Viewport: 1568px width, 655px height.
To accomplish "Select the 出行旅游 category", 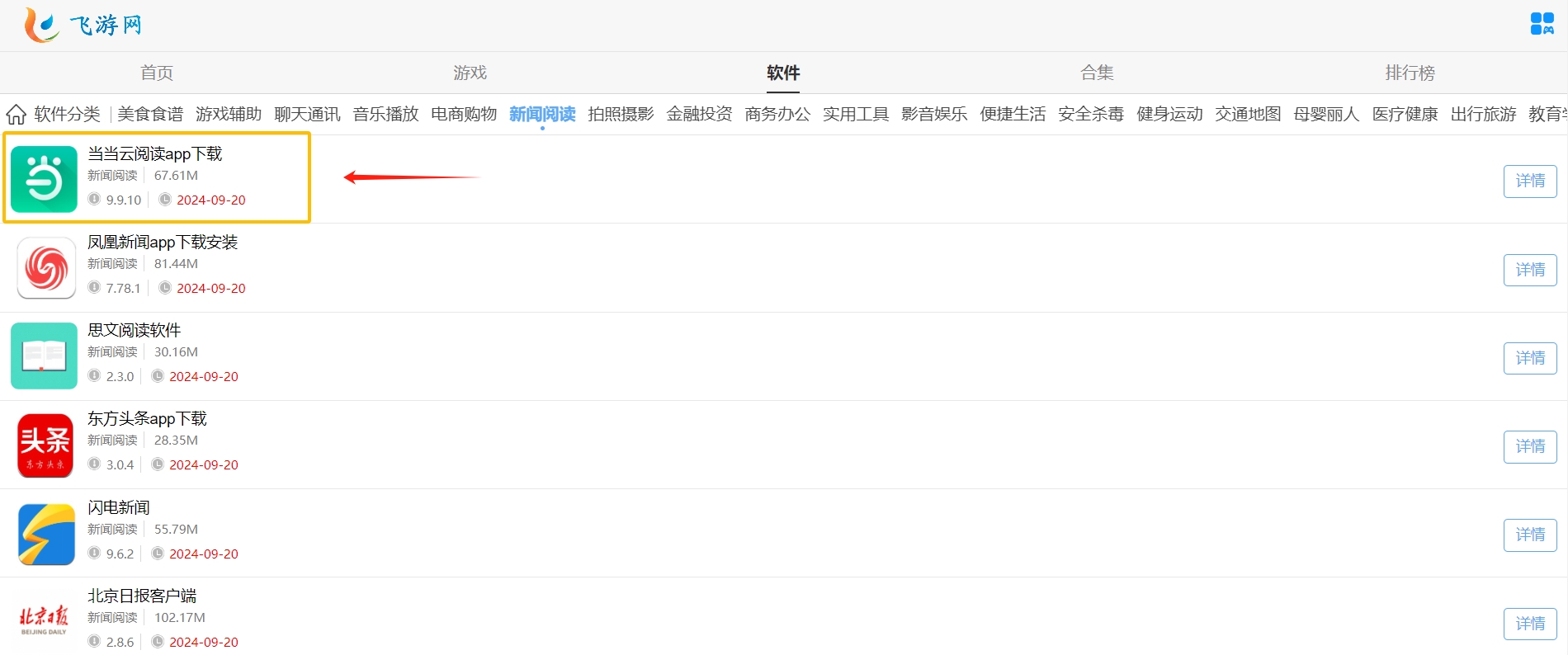I will click(x=1483, y=114).
